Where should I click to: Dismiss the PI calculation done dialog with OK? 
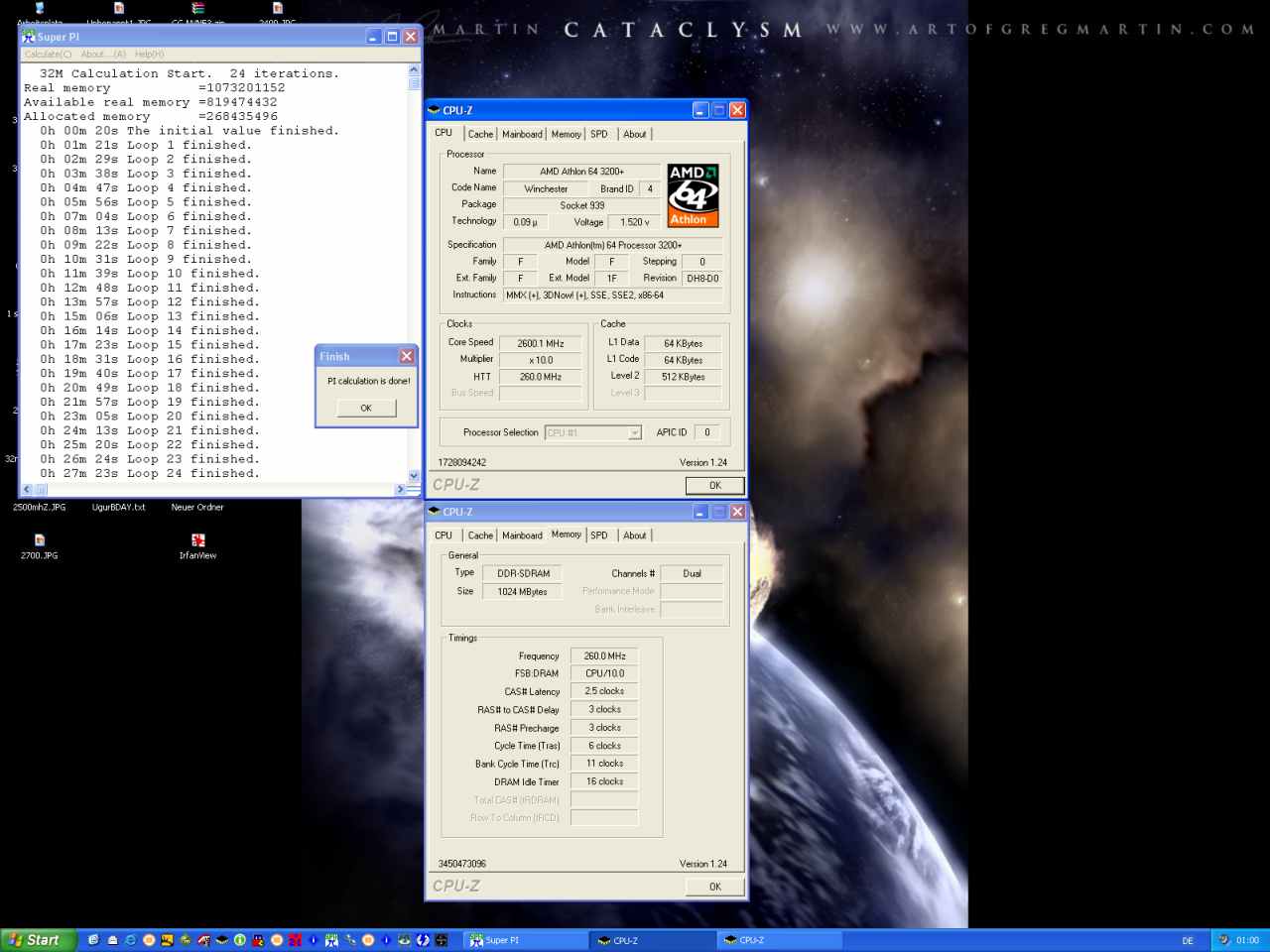[366, 408]
